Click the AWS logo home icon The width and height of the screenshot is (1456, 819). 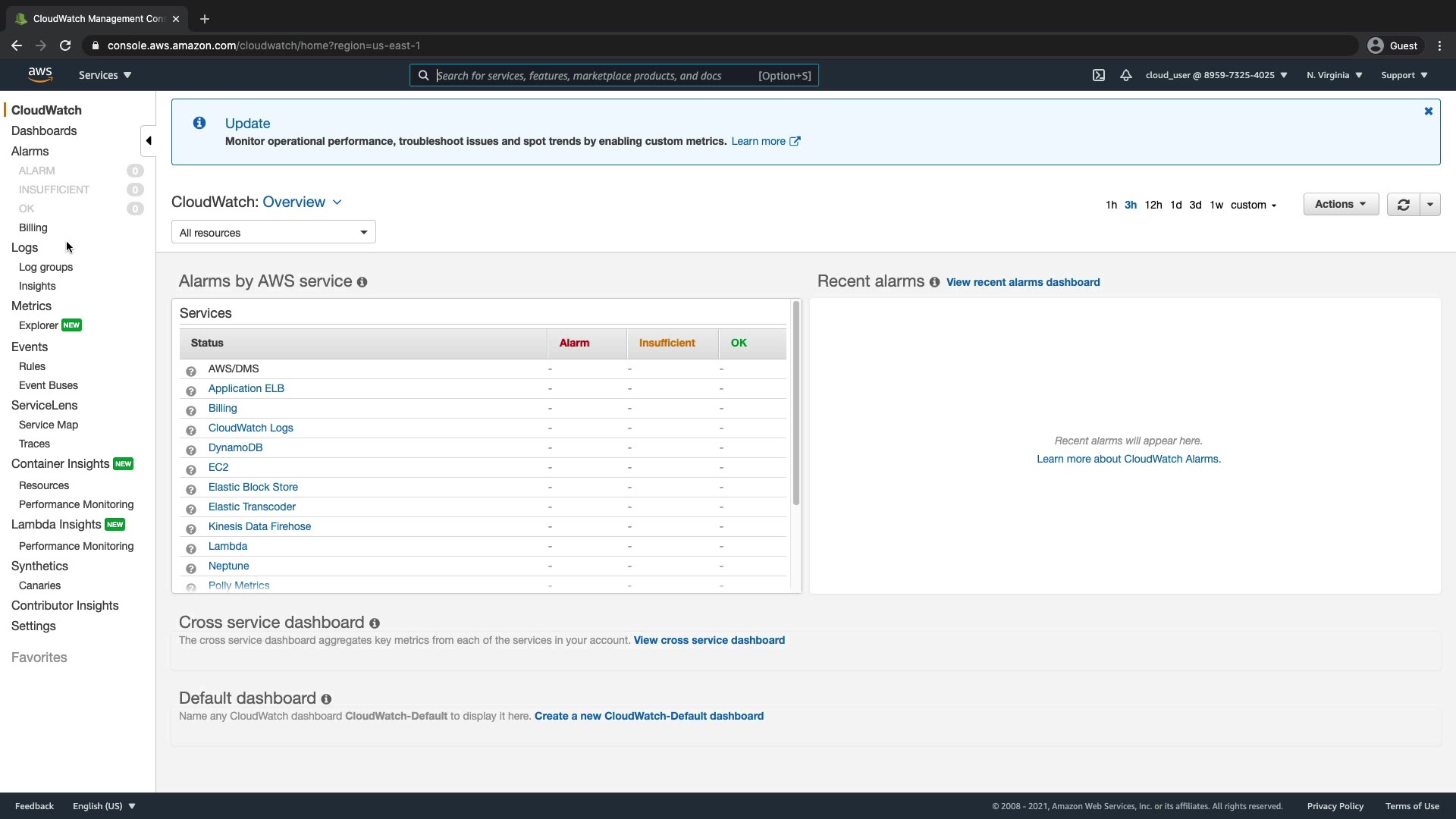click(40, 74)
